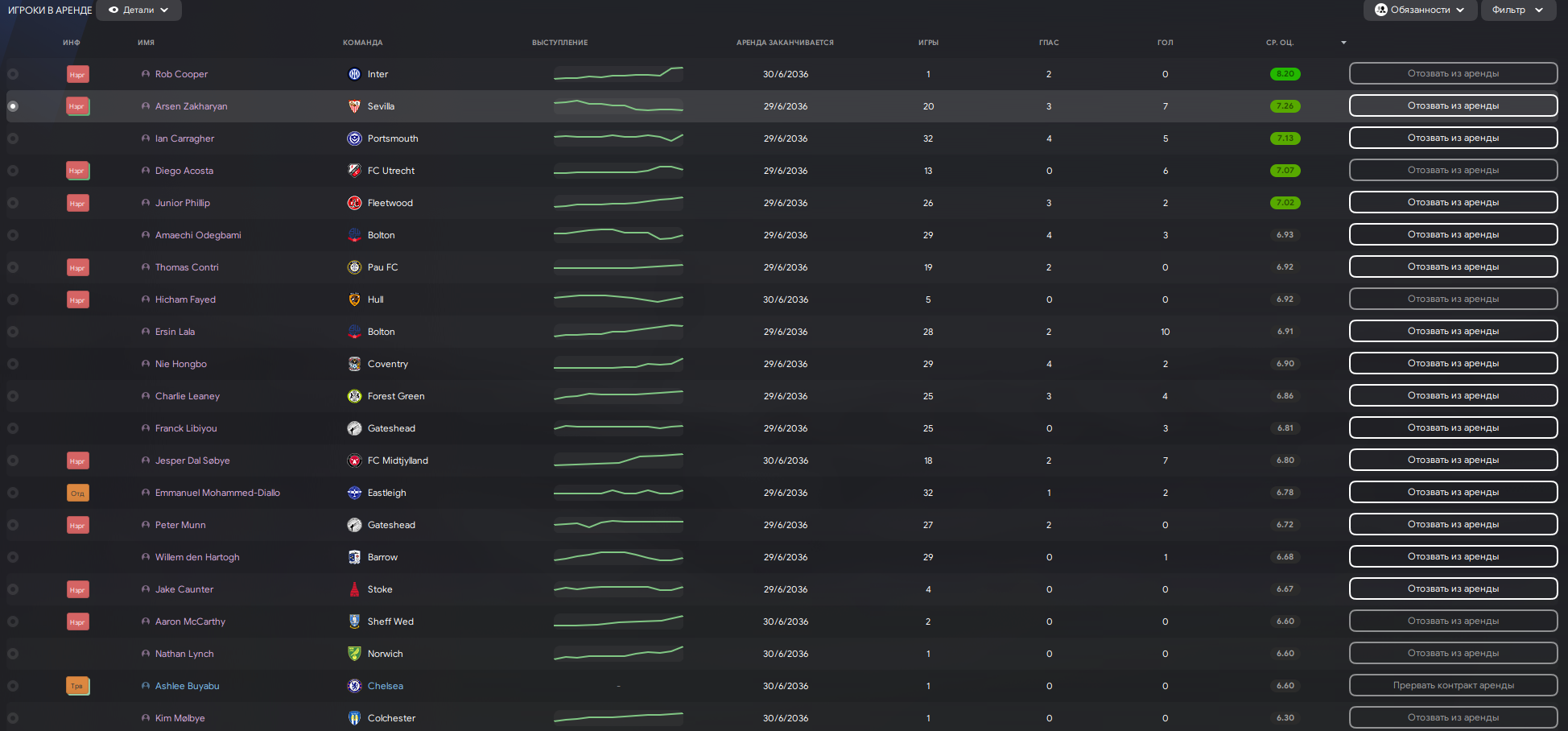Image resolution: width=1568 pixels, height=731 pixels.
Task: Sort by the Команда column header
Action: 362,43
